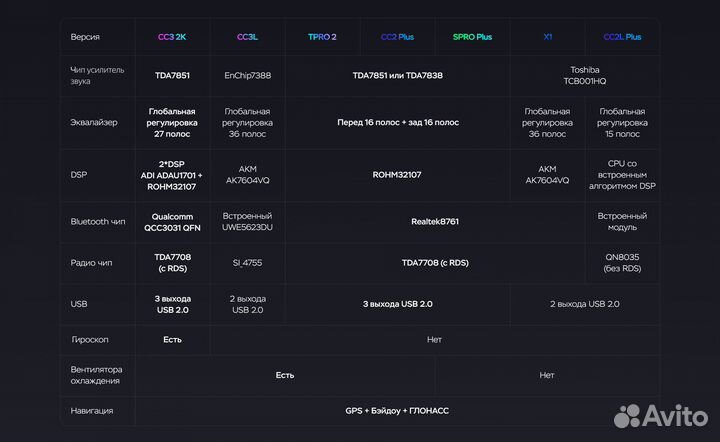Click the 'Встроенный модуль' Bluetooth cell
Image resolution: width=720 pixels, height=442 pixels.
[622, 221]
